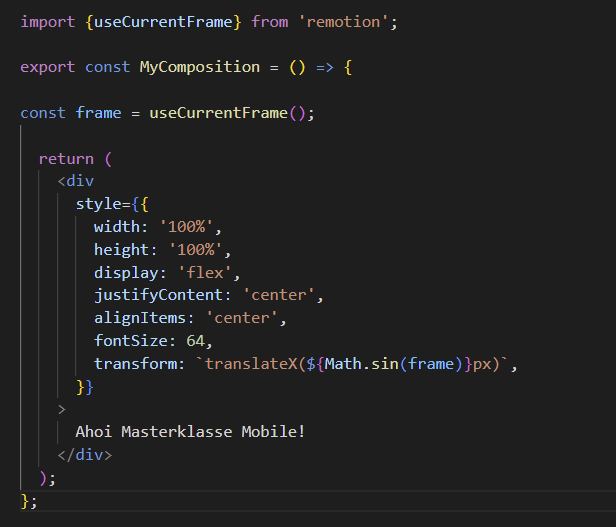Click the 'display' property name
Viewport: 616px width, 527px height.
(x=126, y=273)
